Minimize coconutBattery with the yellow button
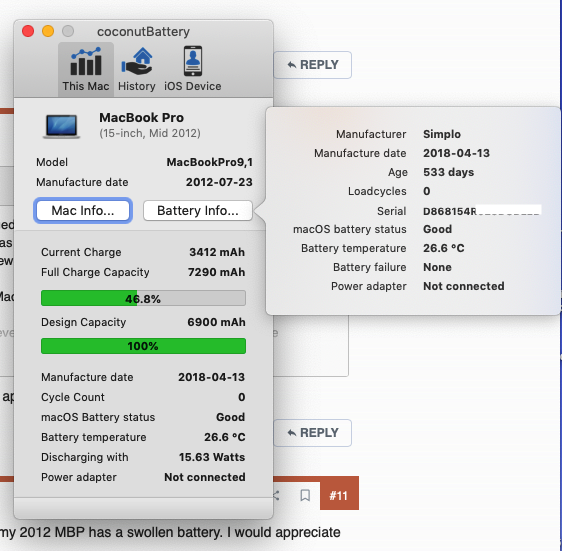Image resolution: width=562 pixels, height=551 pixels. click(48, 31)
